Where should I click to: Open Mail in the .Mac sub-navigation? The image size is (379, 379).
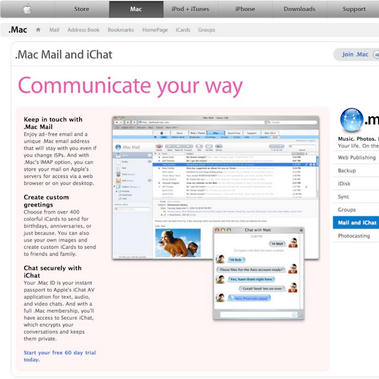[54, 30]
